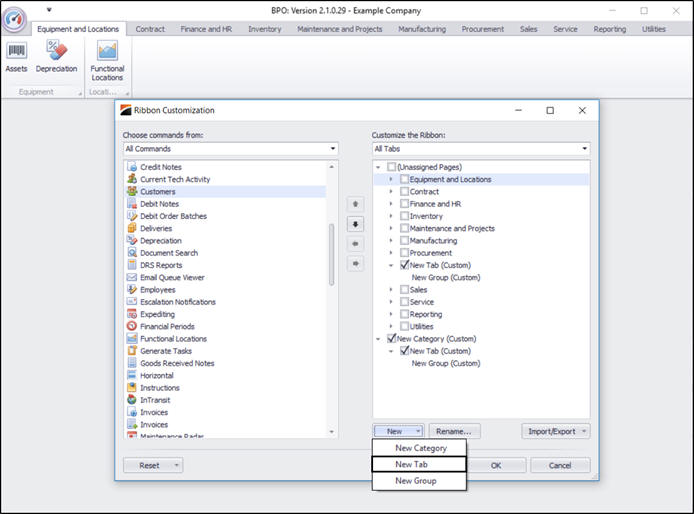Switch to the Utilities ribbon tab

pos(654,29)
